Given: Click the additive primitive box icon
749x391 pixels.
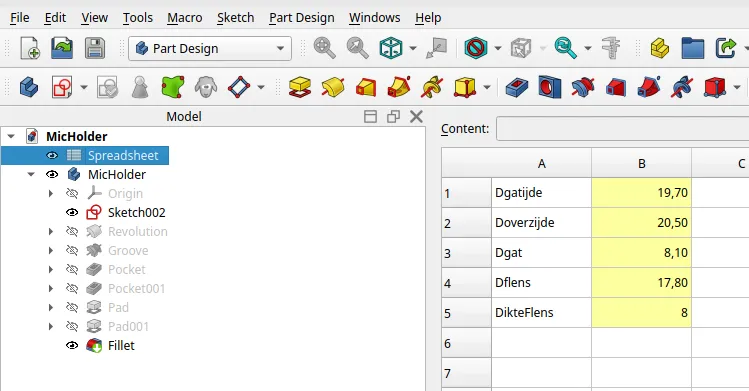Looking at the screenshot, I should tap(465, 87).
